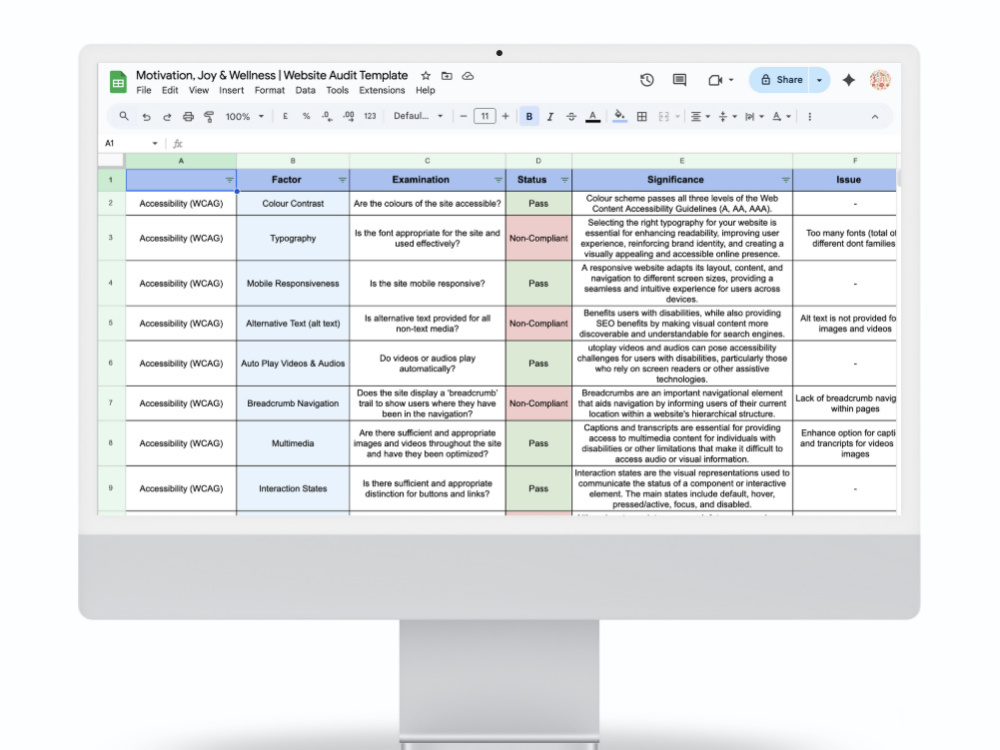This screenshot has width=1000, height=750.
Task: Open the borders tool
Action: click(x=642, y=117)
